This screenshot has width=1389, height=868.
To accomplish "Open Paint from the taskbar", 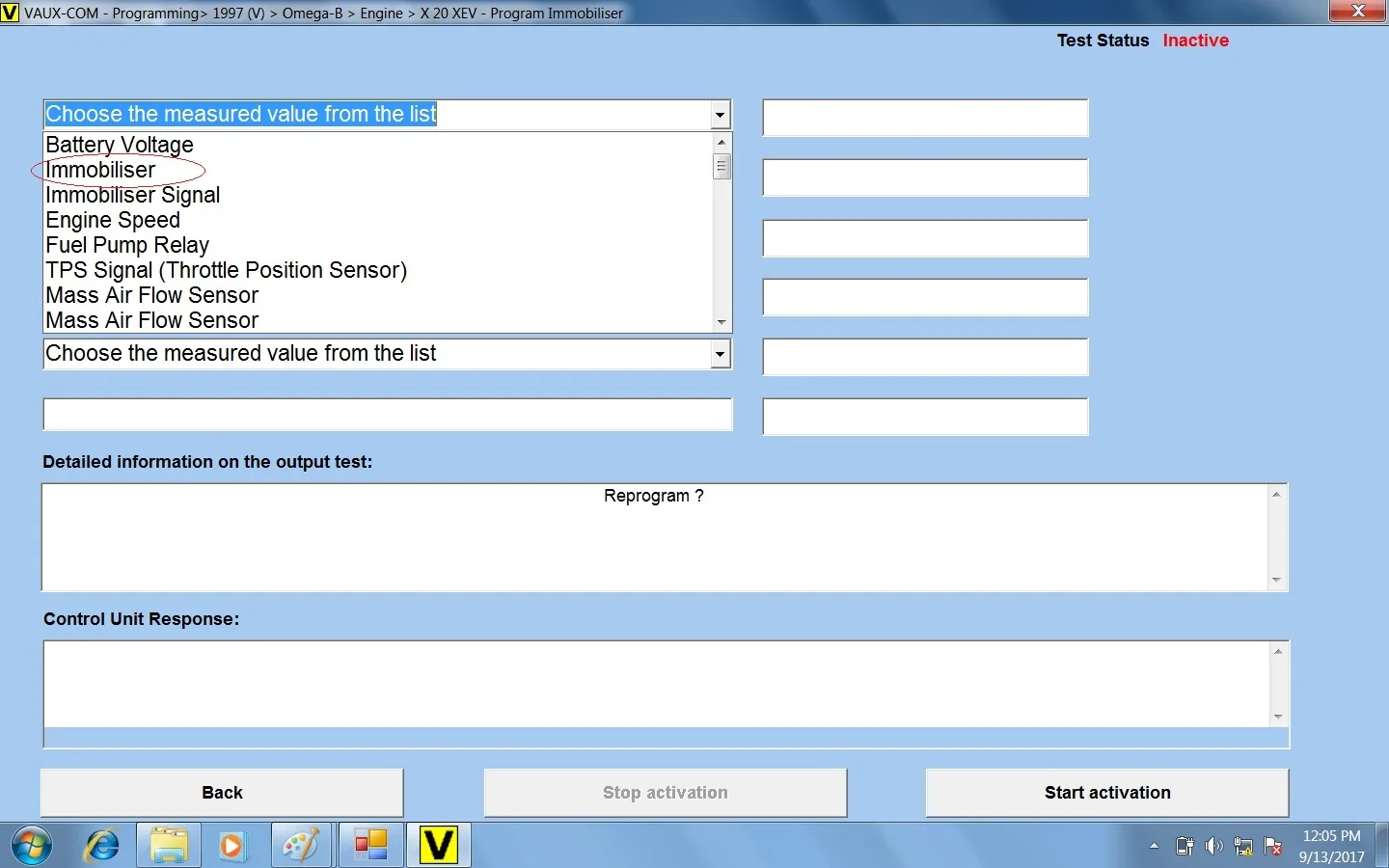I will pos(301,846).
